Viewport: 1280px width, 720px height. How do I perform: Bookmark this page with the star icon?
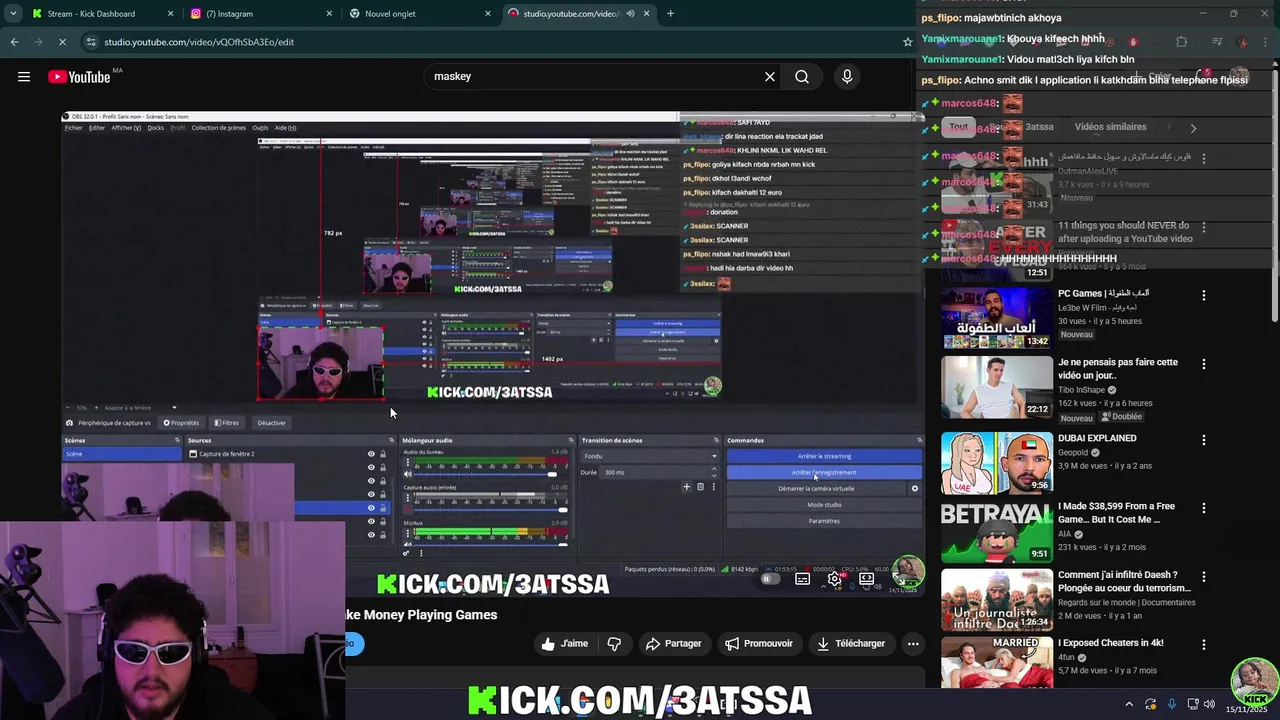coord(908,42)
